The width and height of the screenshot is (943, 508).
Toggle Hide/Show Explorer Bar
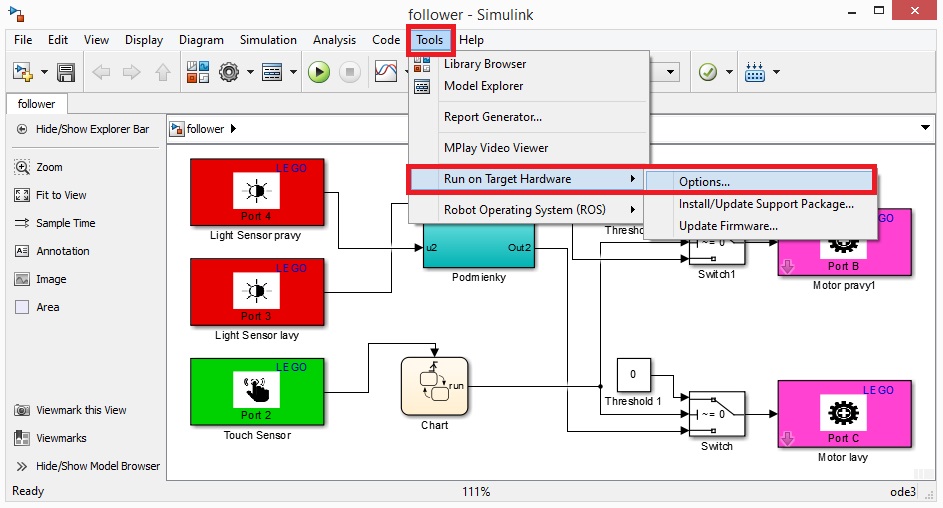pyautogui.click(x=84, y=129)
